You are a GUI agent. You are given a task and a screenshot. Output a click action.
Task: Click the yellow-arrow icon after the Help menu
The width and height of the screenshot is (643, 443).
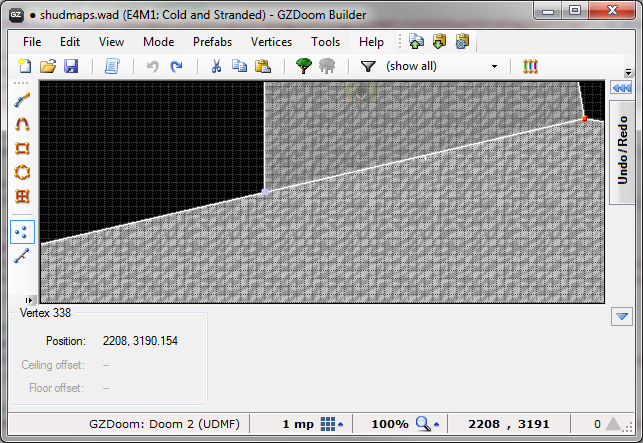click(x=439, y=41)
